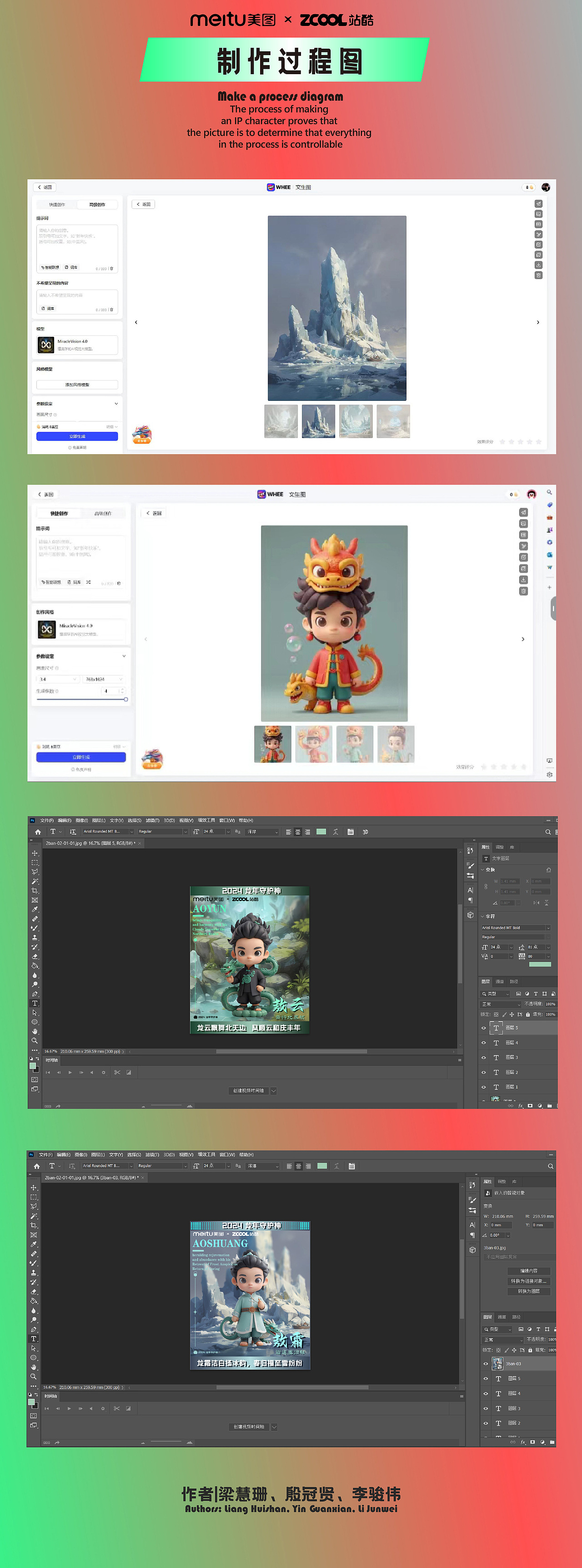Switch to 高级创作 tab in dragon boy WHEE window
Screen dimensions: 582x1568
point(103,514)
